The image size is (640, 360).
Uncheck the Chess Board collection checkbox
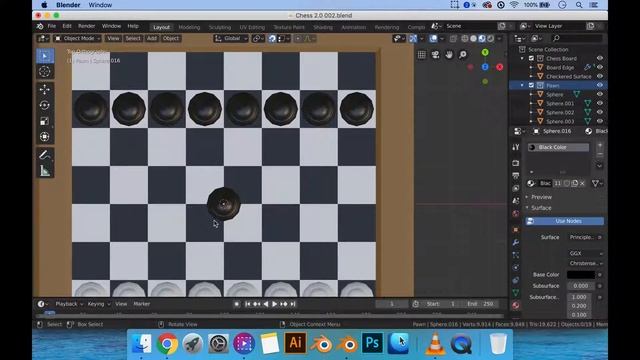pos(531,58)
